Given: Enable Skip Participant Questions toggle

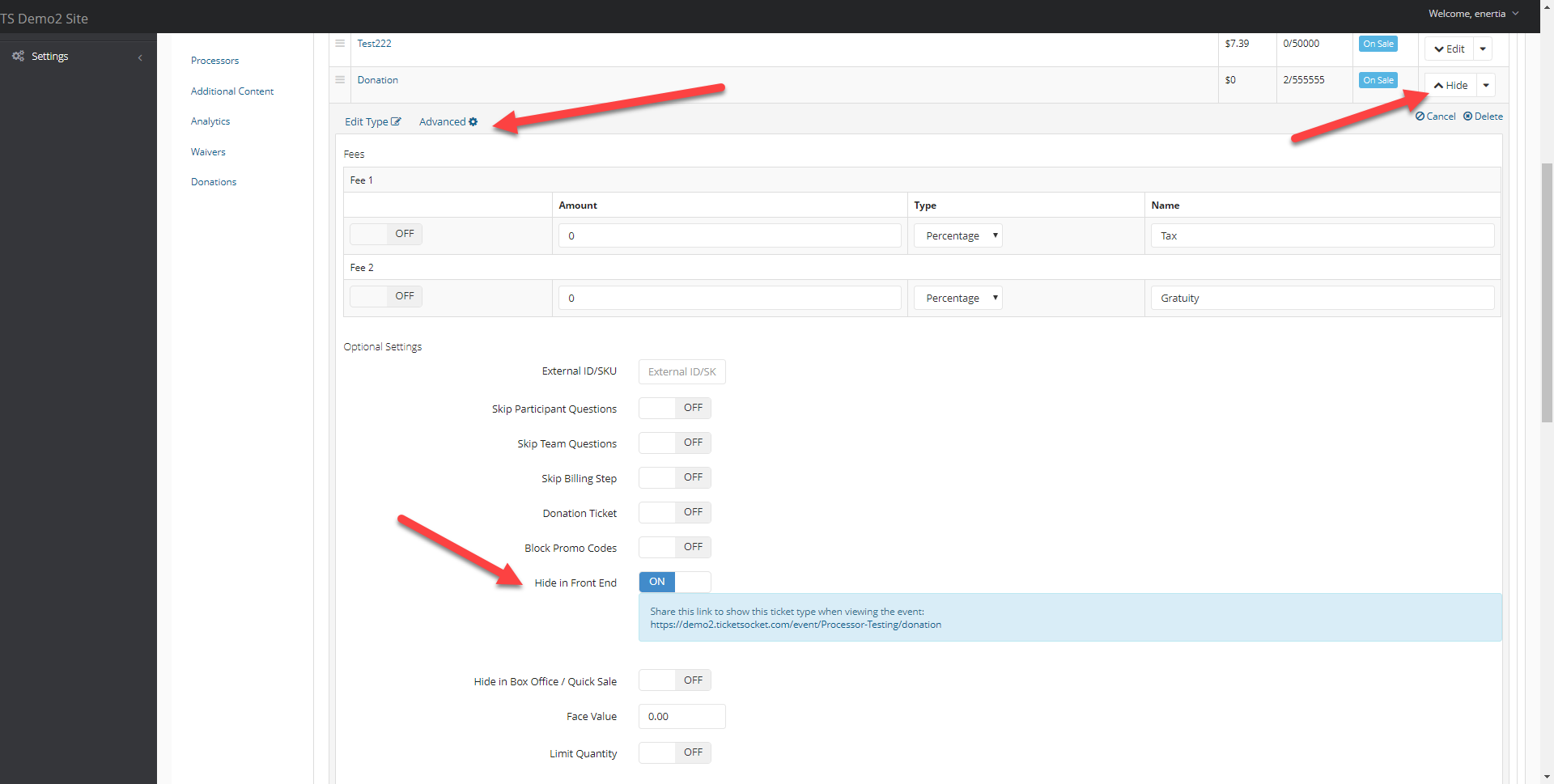Looking at the screenshot, I should [x=675, y=408].
